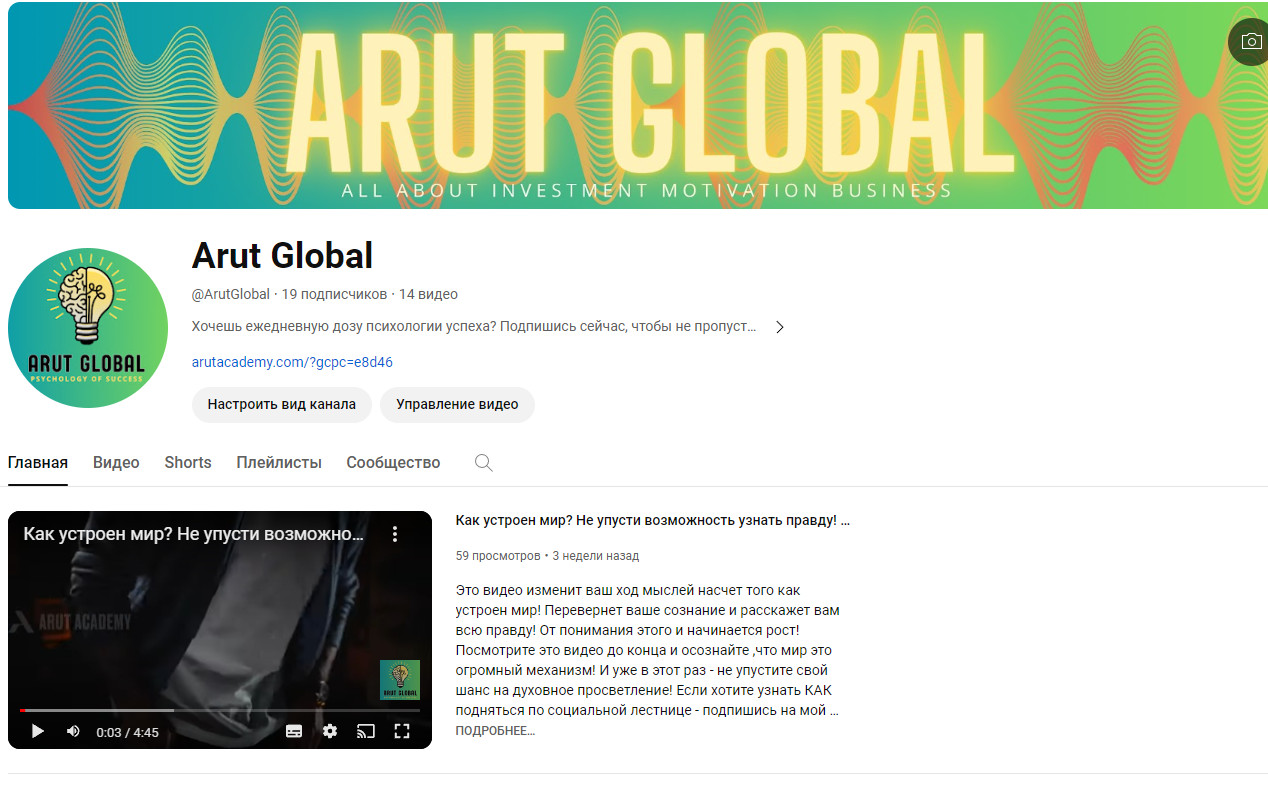The width and height of the screenshot is (1268, 785).
Task: Open the arutacademy.com link
Action: [x=292, y=362]
